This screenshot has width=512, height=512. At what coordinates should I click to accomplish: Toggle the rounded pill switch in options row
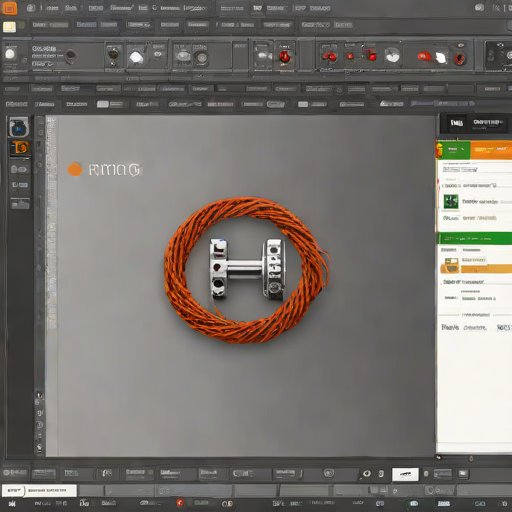pyautogui.click(x=276, y=104)
